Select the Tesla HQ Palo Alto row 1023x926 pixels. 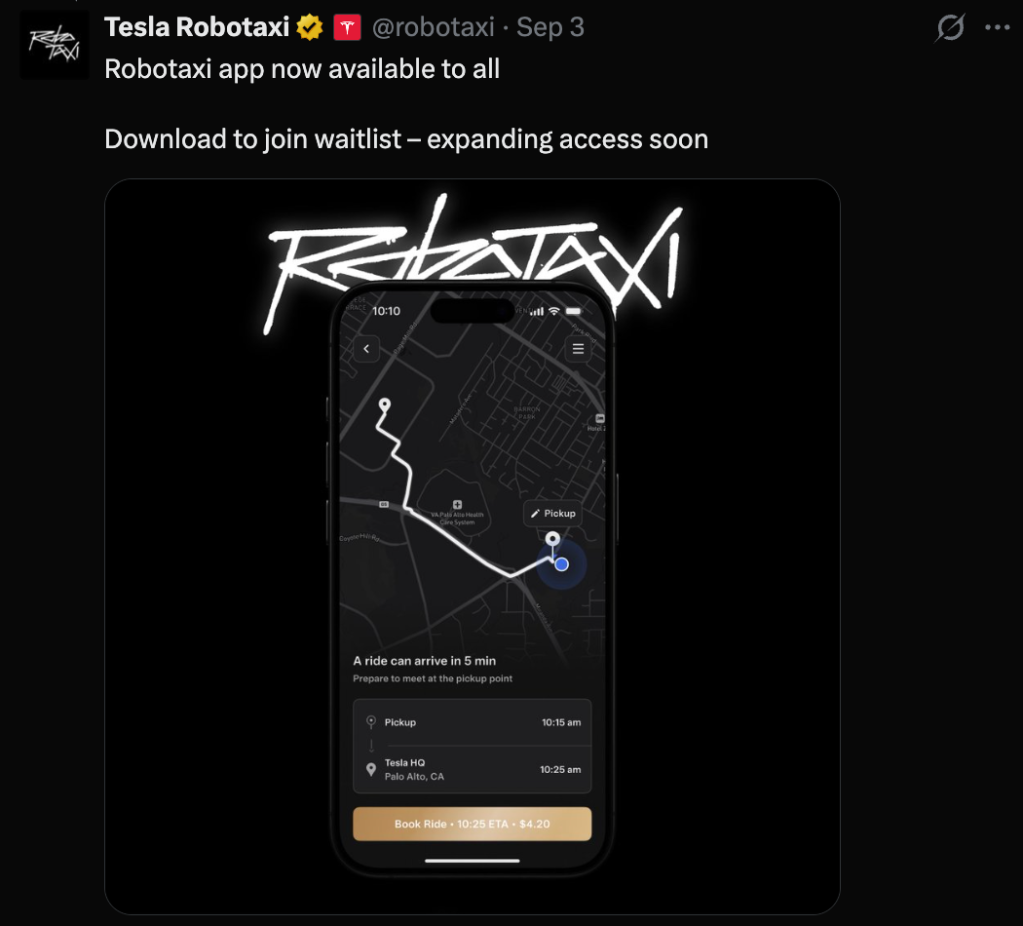coord(472,769)
